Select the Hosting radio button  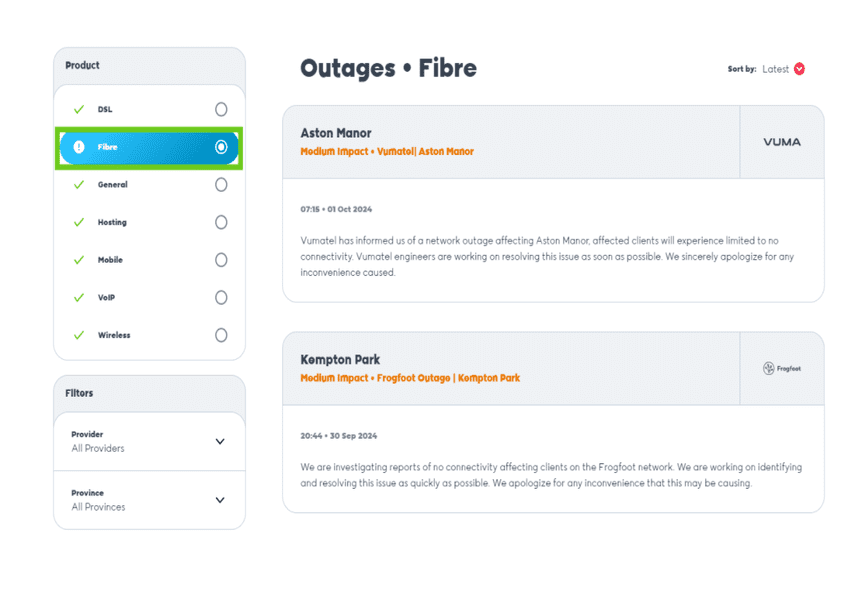pos(221,222)
